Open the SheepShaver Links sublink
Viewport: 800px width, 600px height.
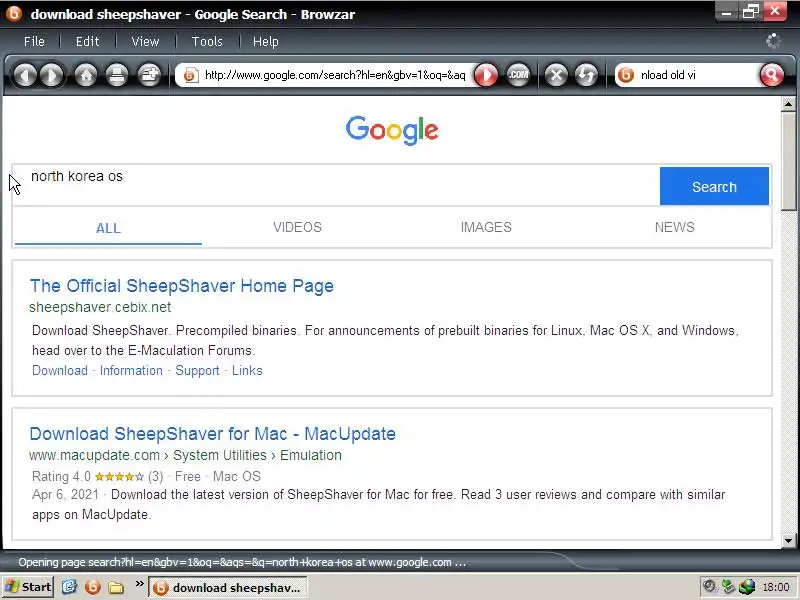point(247,370)
